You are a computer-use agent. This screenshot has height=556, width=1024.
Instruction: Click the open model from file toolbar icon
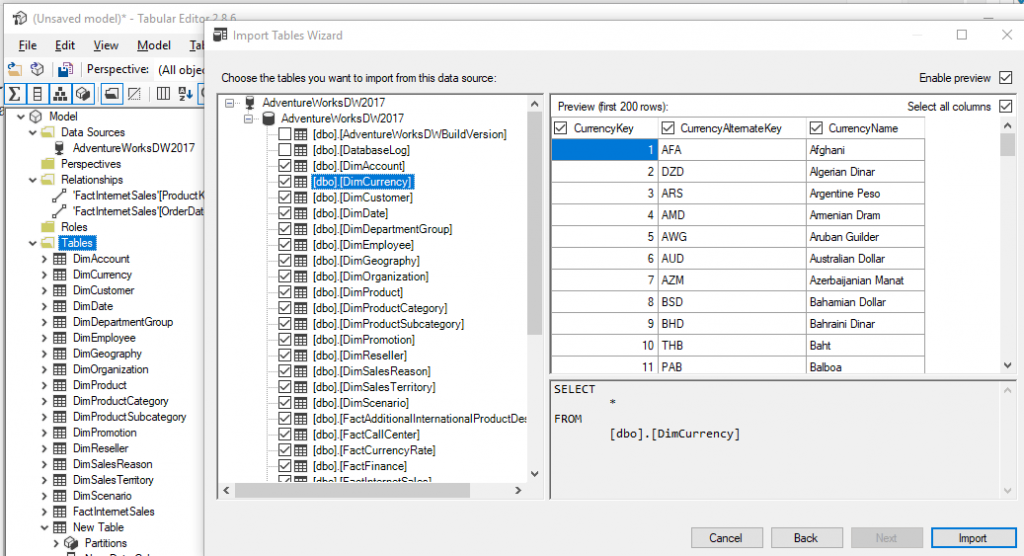[15, 69]
